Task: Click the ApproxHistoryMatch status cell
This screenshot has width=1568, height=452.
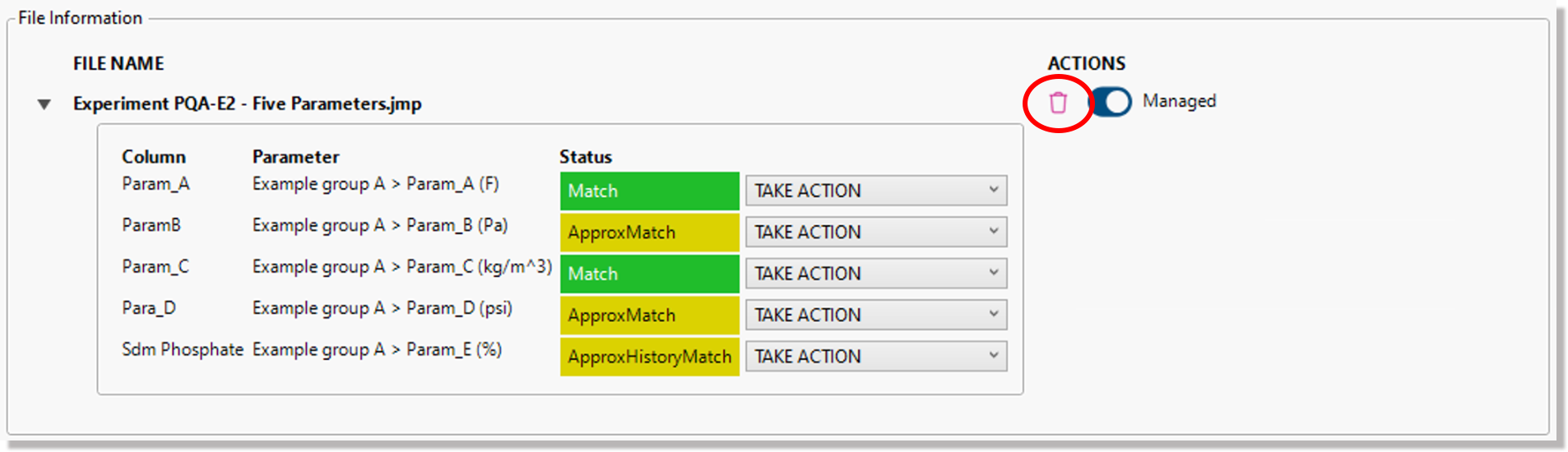Action: [649, 357]
